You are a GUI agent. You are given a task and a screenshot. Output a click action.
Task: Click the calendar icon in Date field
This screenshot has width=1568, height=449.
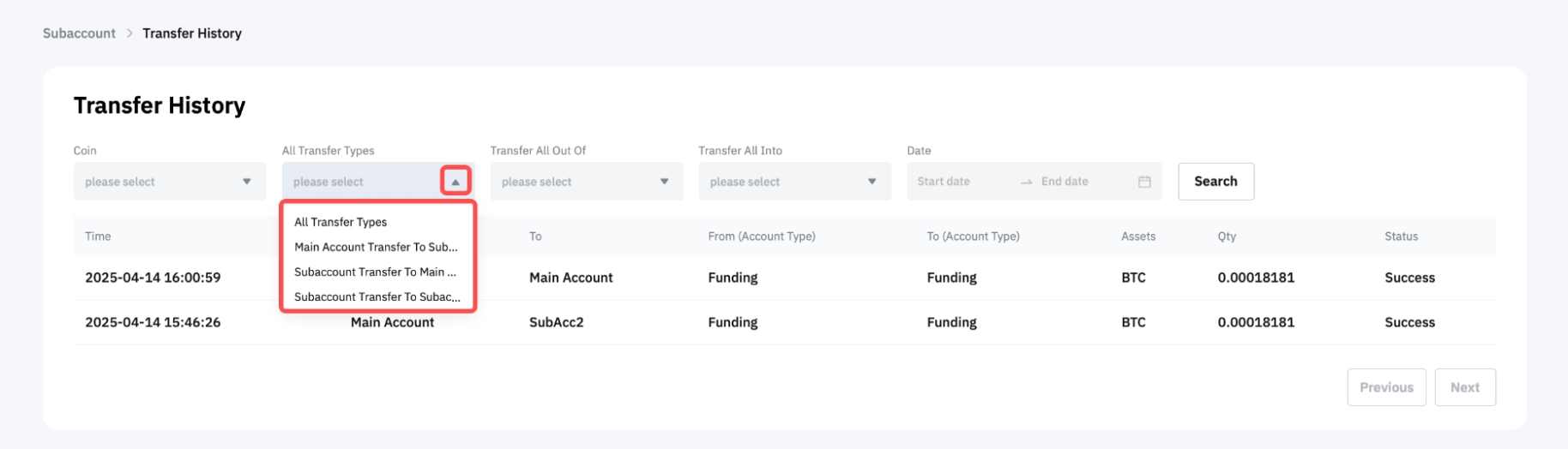[1143, 182]
